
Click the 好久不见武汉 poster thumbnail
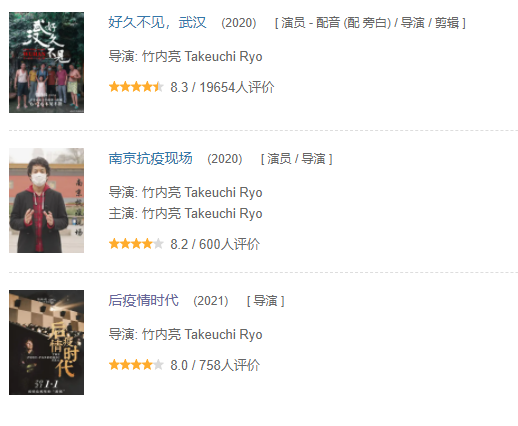click(46, 62)
